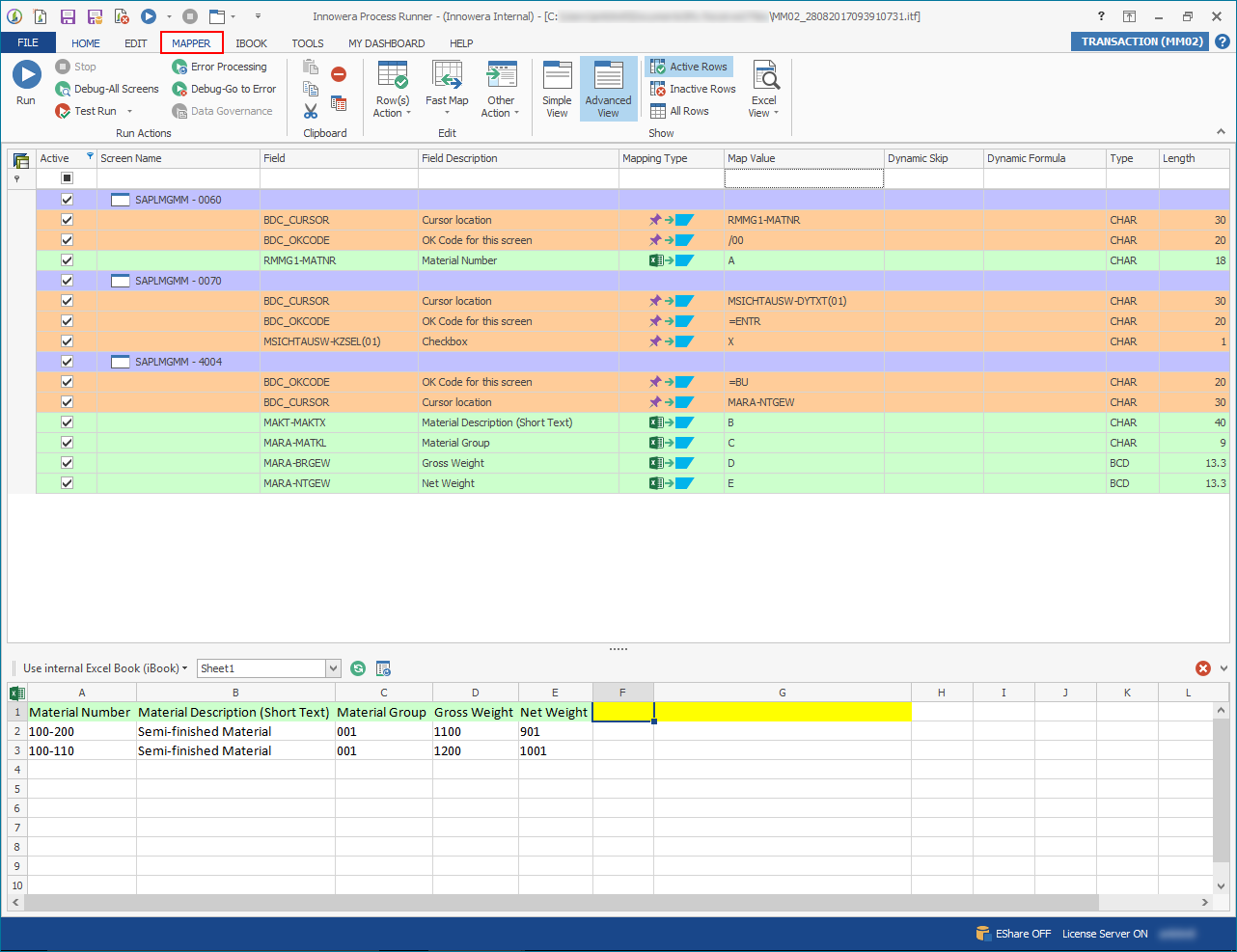1237x952 pixels.
Task: Uncheck Active checkbox for SAPLMGMM - 0060 row
Action: pyautogui.click(x=67, y=200)
